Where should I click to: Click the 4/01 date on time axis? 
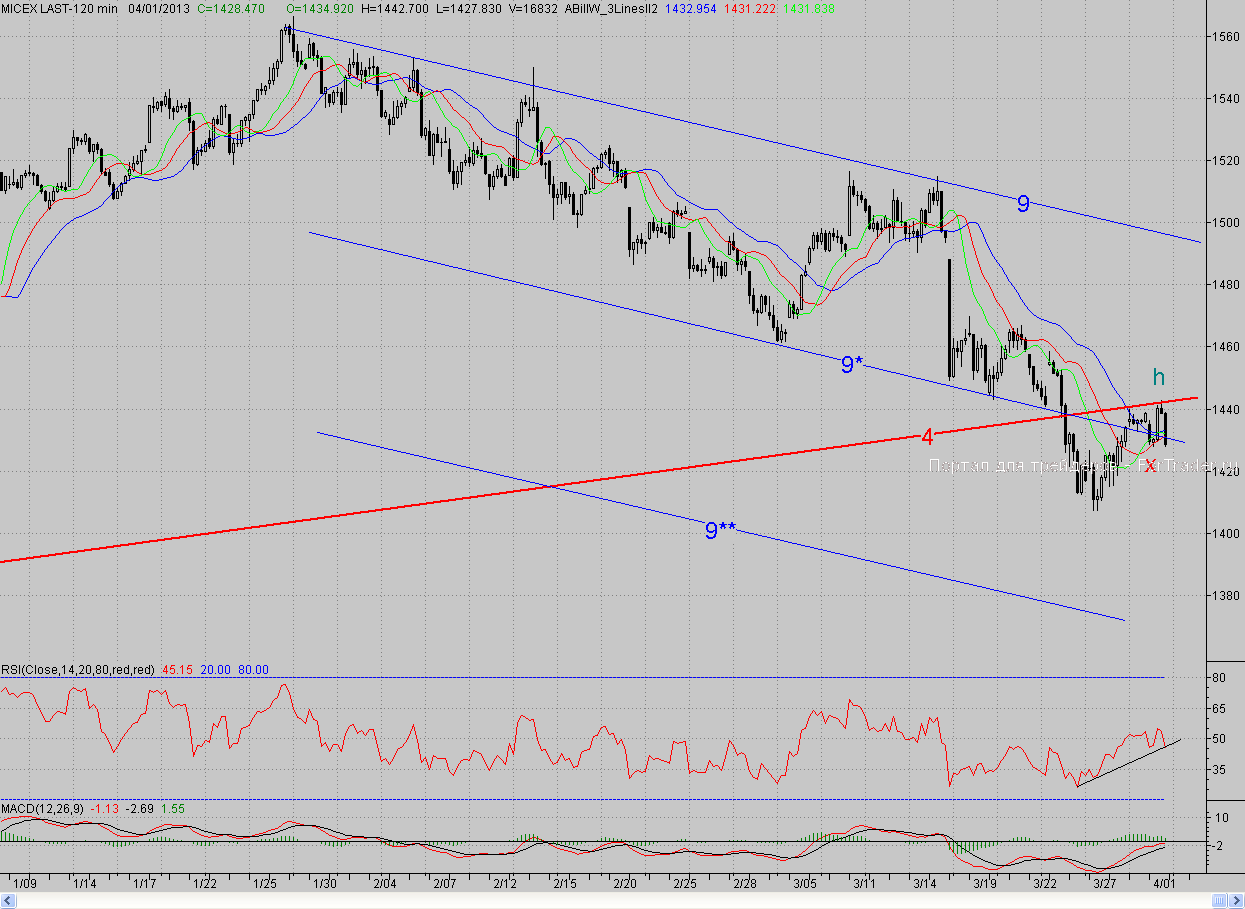pos(1166,884)
